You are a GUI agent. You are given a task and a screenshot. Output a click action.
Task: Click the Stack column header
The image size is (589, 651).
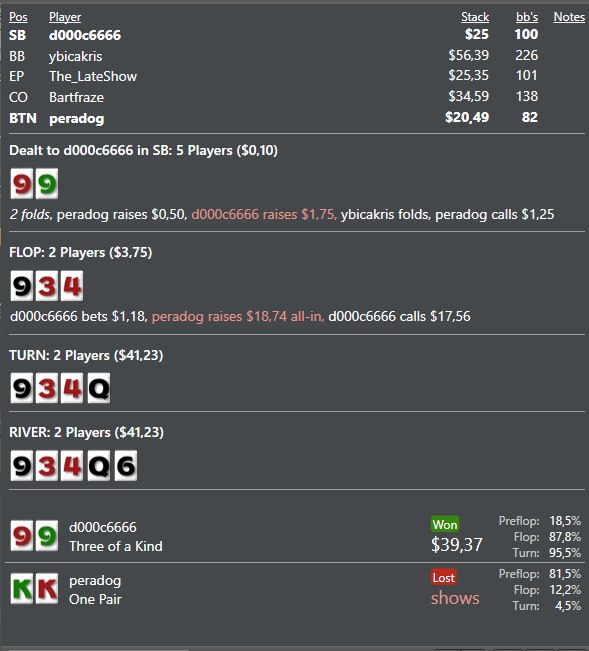tap(475, 17)
